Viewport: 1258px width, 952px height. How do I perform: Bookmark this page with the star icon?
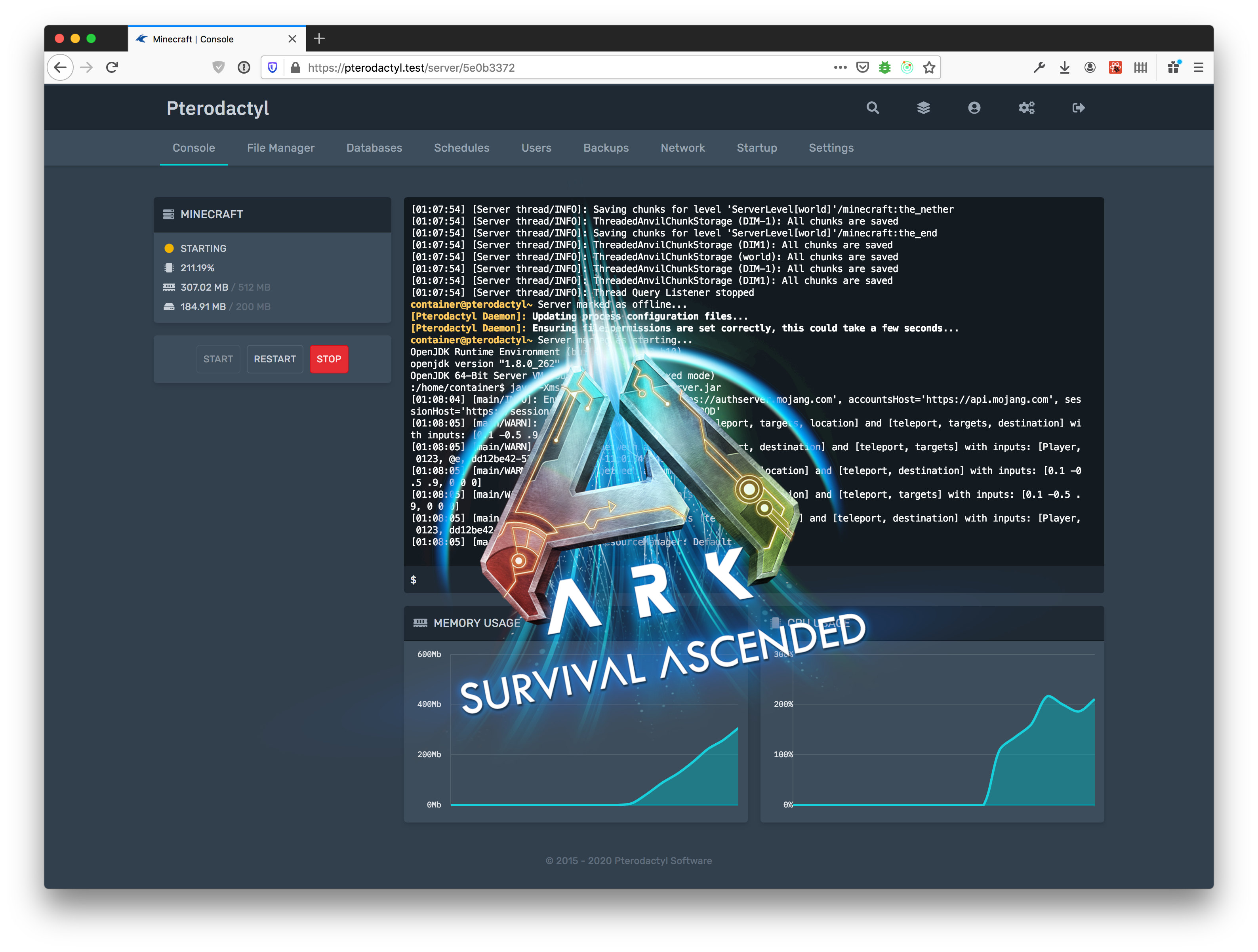(929, 67)
